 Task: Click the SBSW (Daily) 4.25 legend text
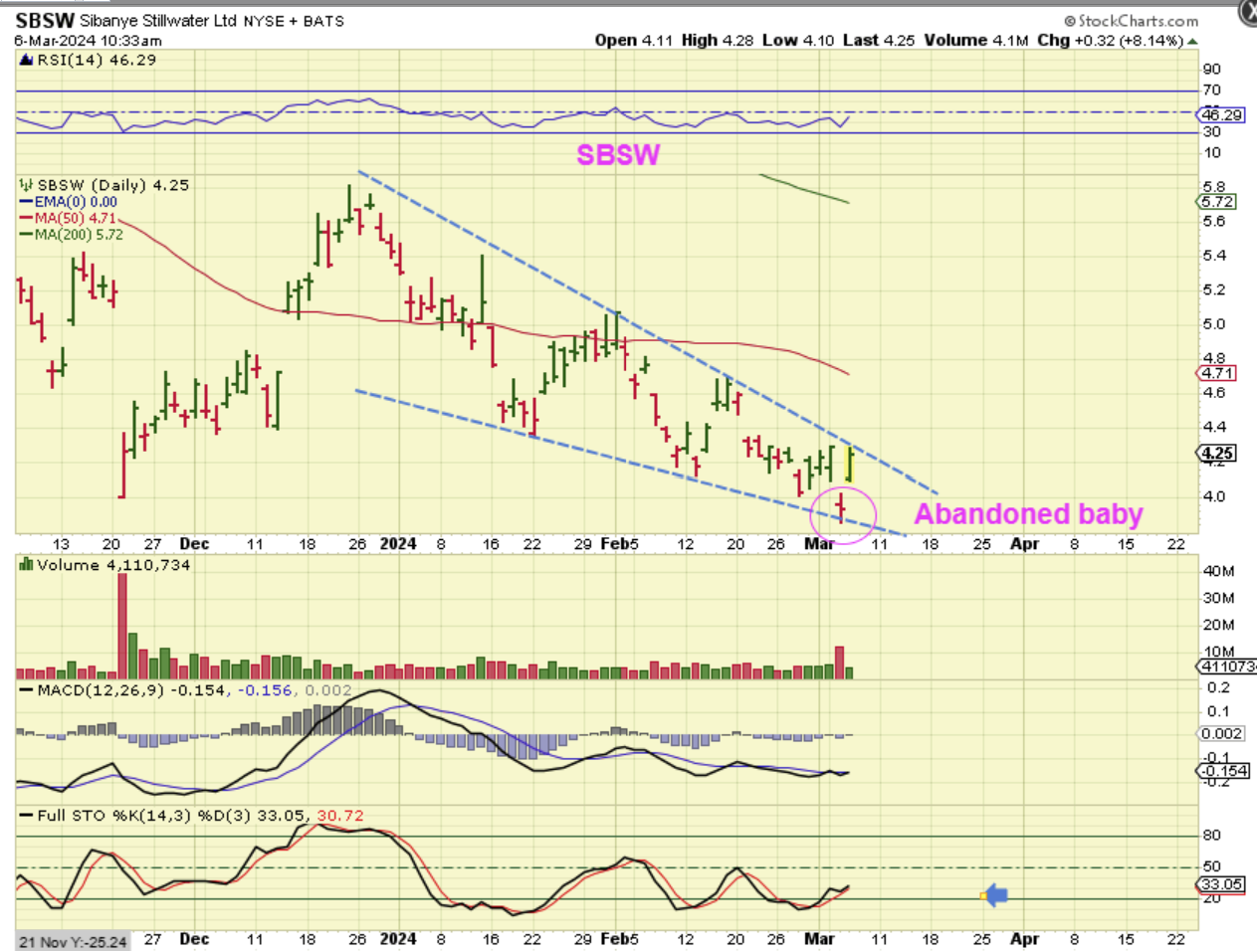[x=112, y=185]
